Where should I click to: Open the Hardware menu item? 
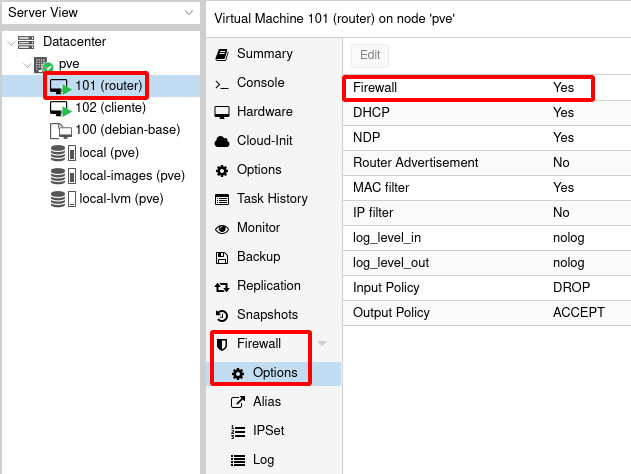(x=264, y=112)
